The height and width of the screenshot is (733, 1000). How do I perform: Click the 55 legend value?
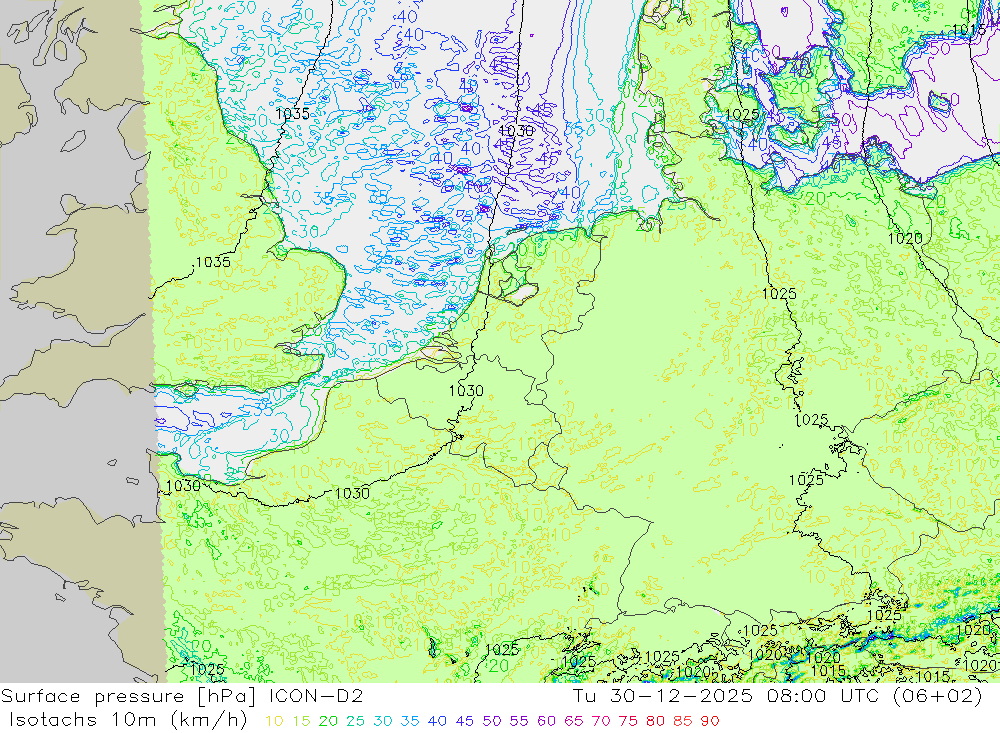[x=518, y=722]
